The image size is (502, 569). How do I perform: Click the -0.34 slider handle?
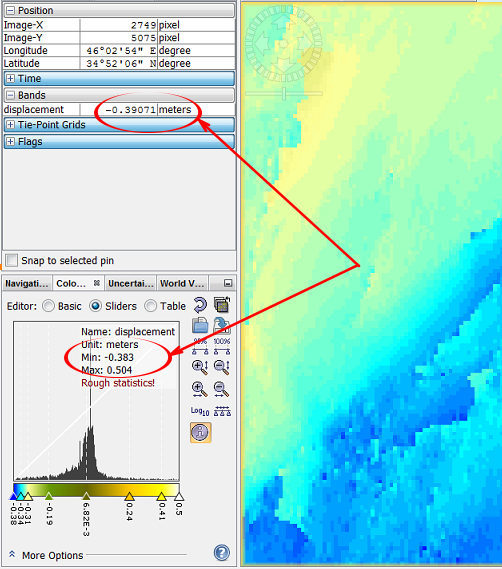click(x=20, y=496)
